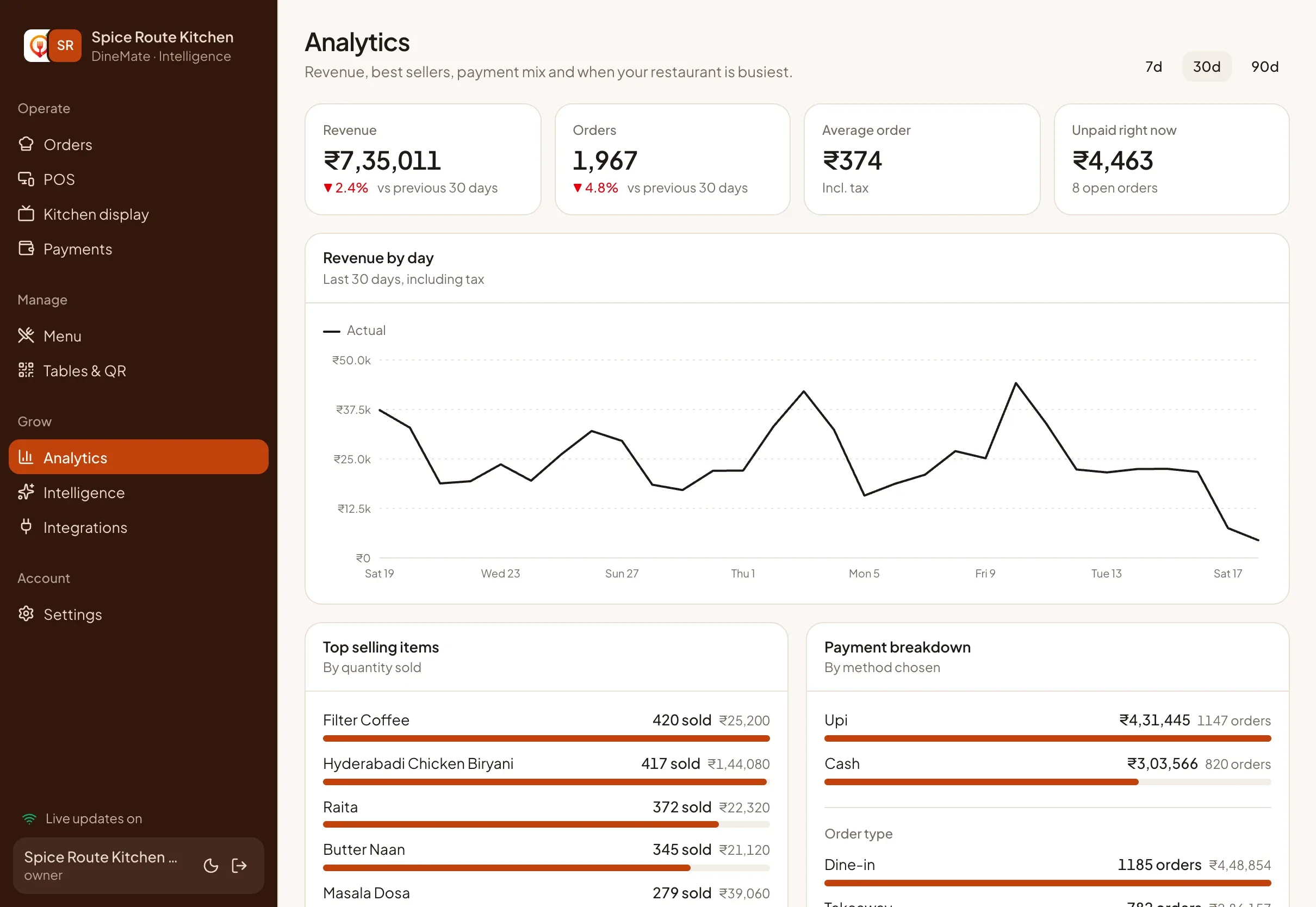
Task: Click the Menu utensils icon
Action: 26,336
